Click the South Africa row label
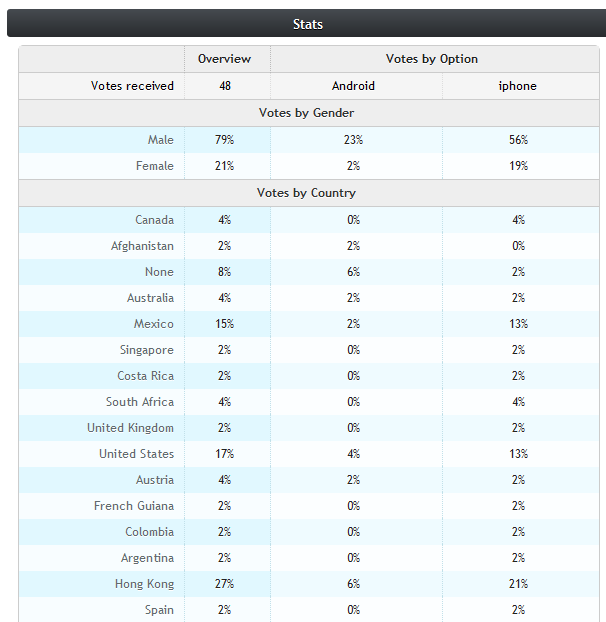This screenshot has height=622, width=606. pyautogui.click(x=140, y=402)
